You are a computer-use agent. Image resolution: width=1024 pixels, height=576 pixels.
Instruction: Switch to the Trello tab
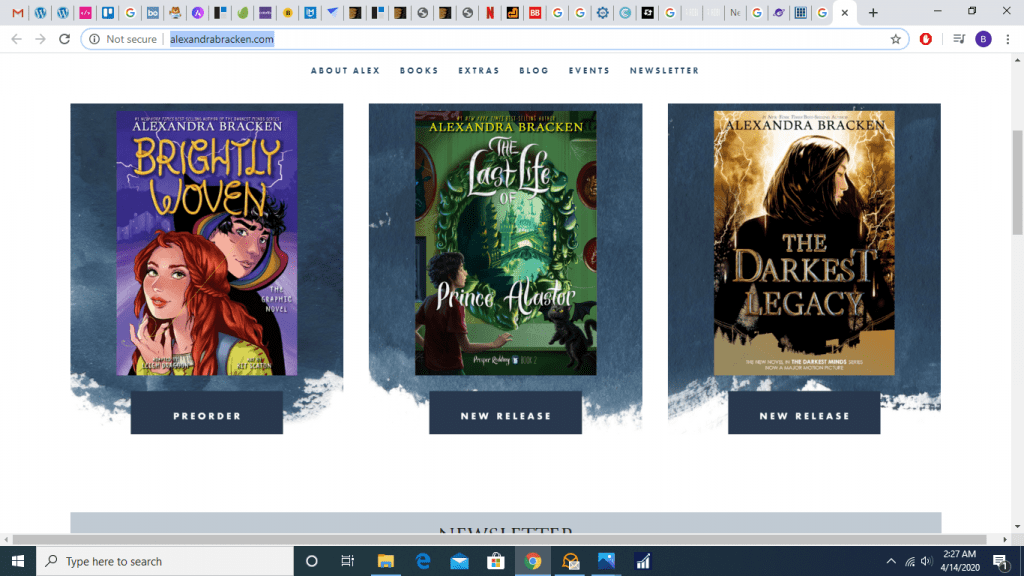coord(108,12)
